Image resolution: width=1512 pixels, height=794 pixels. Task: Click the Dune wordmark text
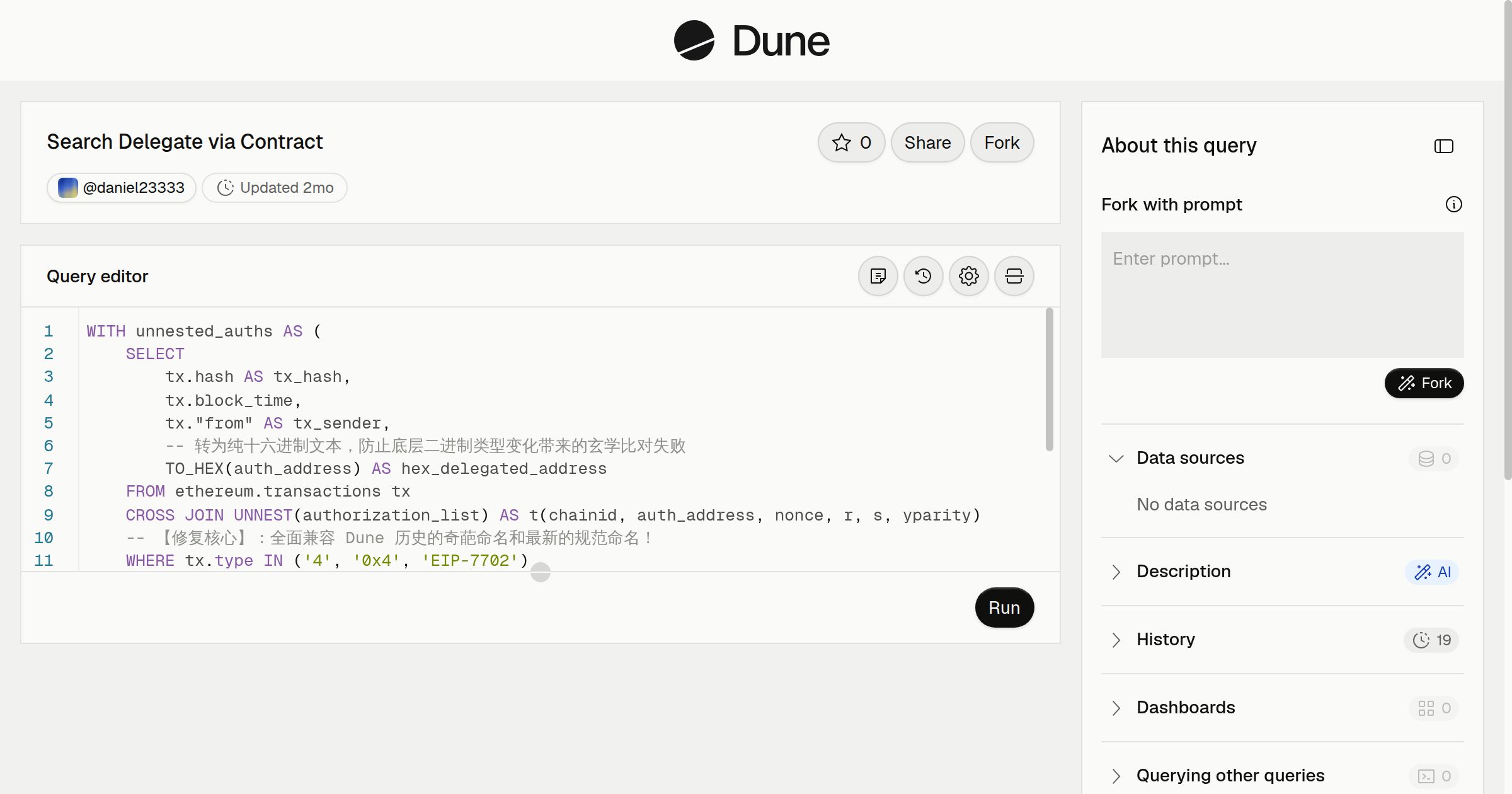[781, 41]
